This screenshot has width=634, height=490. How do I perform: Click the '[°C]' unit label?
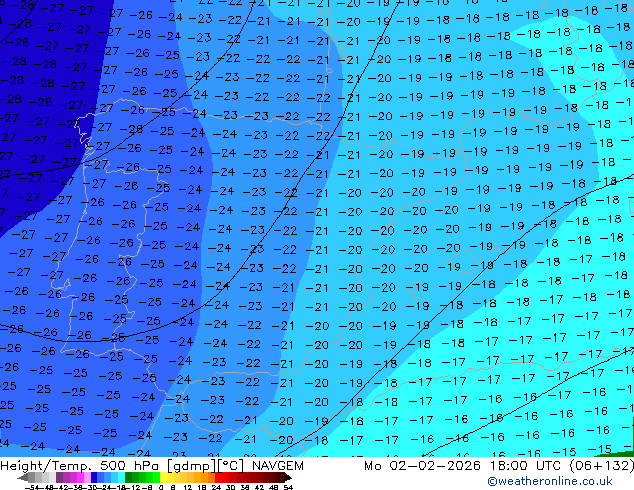230,466
